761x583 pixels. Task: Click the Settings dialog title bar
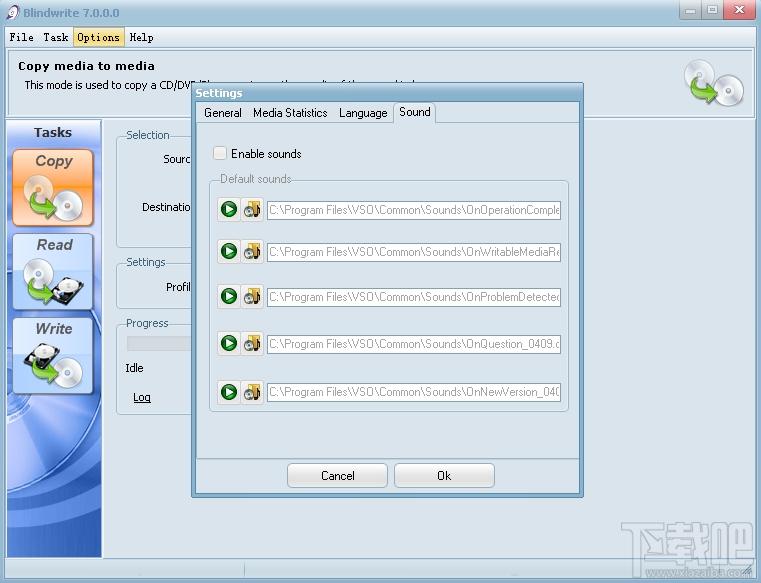(387, 93)
